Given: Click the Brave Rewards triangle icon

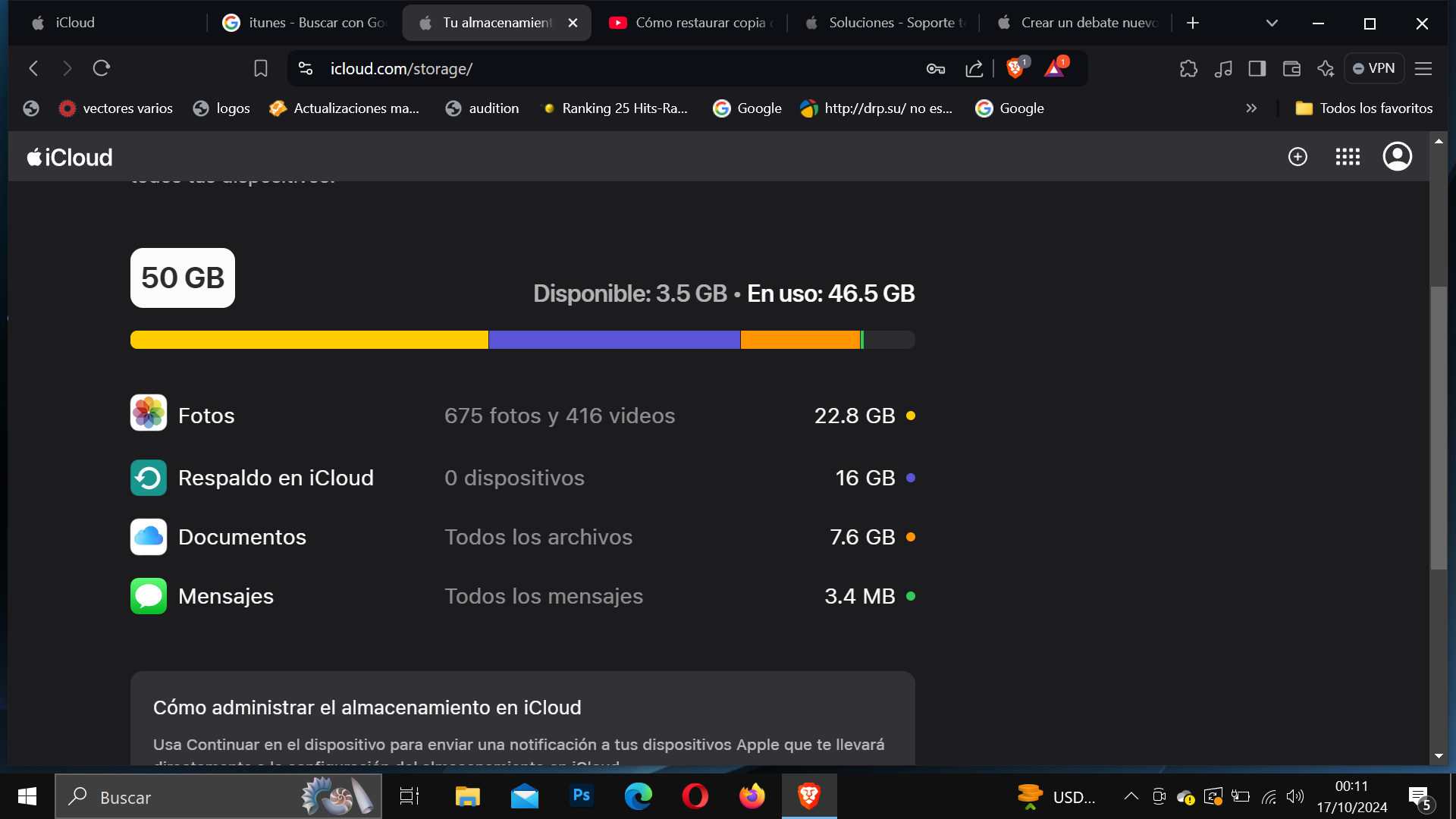Looking at the screenshot, I should [1054, 69].
